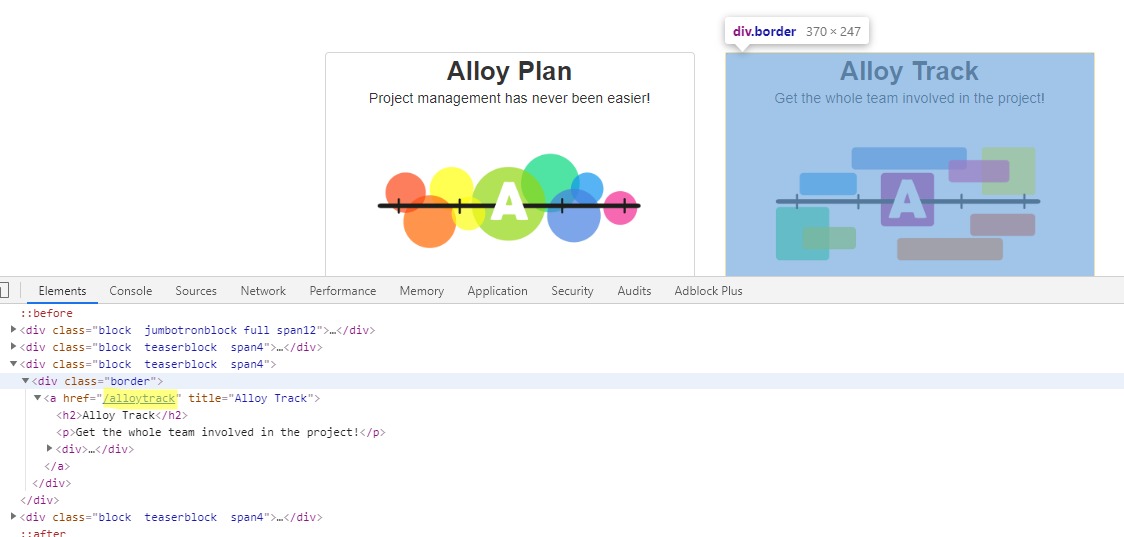Select the h2 Alloy Track element row
This screenshot has width=1124, height=537.
click(122, 415)
